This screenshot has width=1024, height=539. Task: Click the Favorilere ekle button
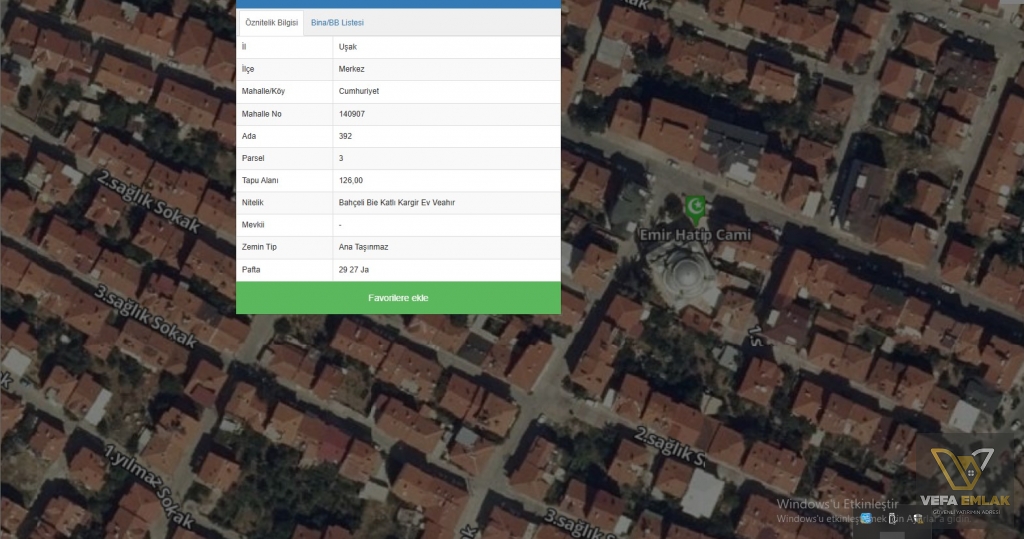click(x=398, y=298)
